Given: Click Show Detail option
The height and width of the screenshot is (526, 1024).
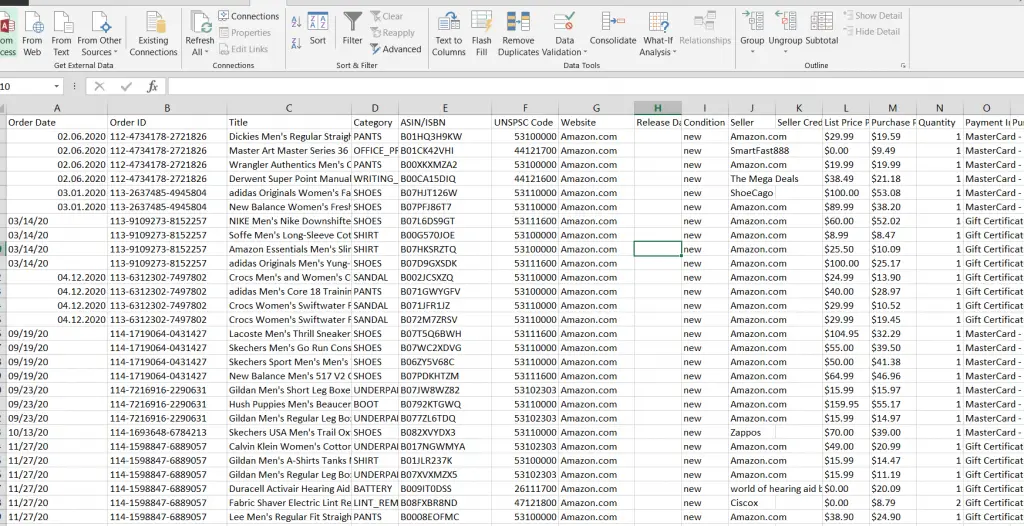Looking at the screenshot, I should point(872,16).
